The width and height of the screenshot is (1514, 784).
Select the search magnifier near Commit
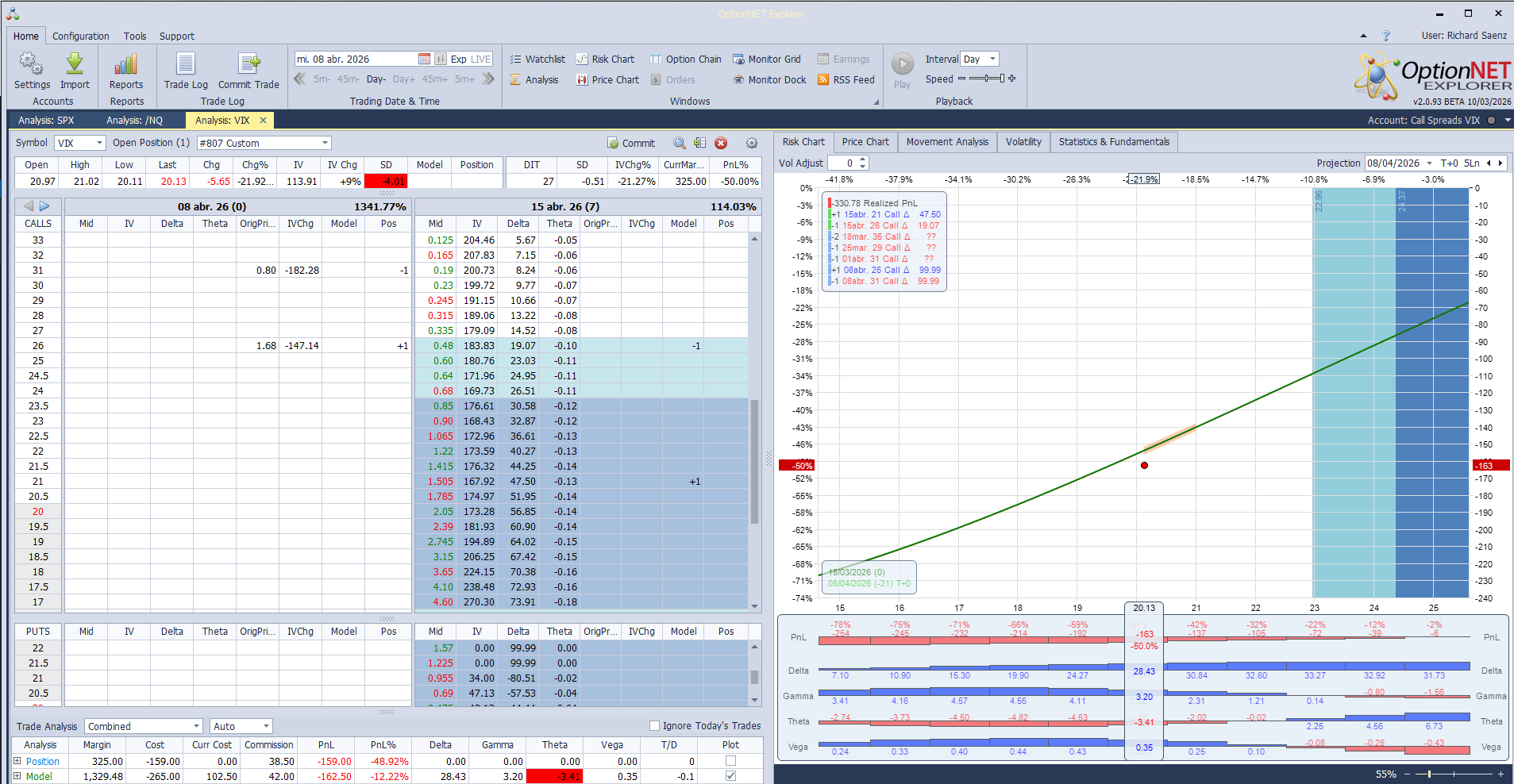point(679,143)
